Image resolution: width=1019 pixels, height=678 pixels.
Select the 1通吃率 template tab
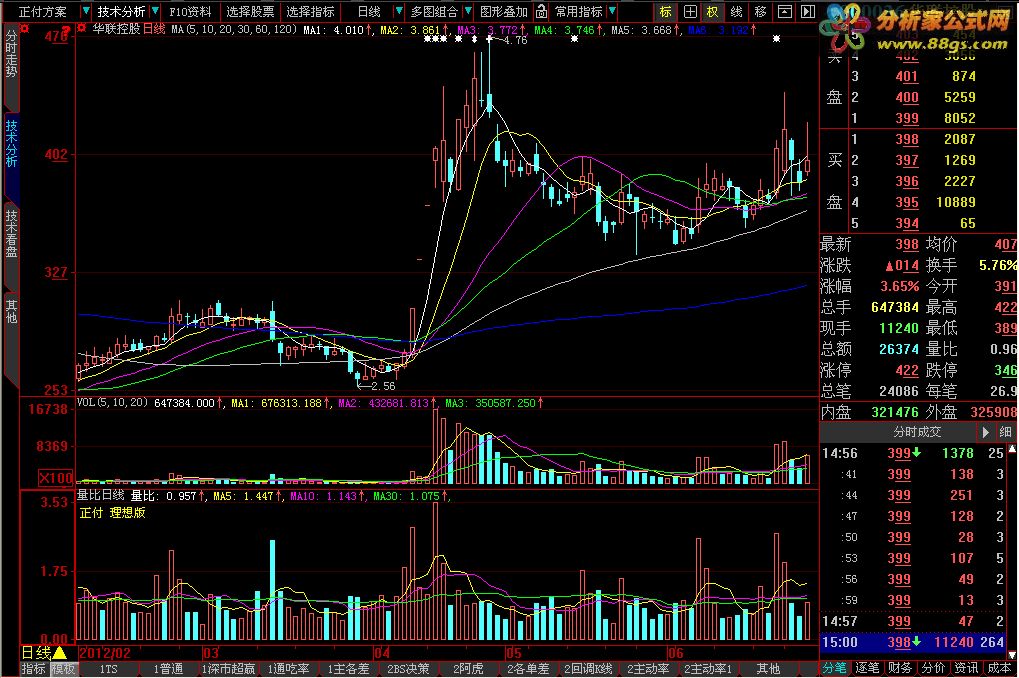[x=288, y=669]
